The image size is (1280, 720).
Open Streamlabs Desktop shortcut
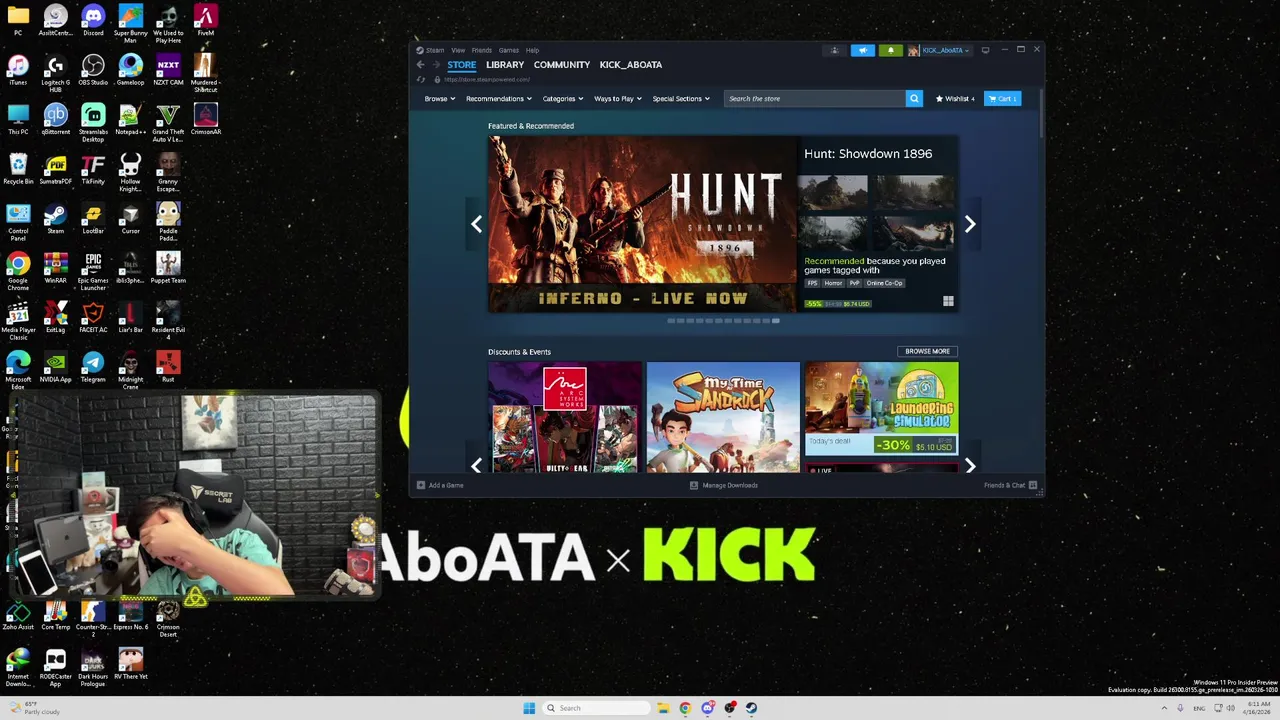coord(93,122)
